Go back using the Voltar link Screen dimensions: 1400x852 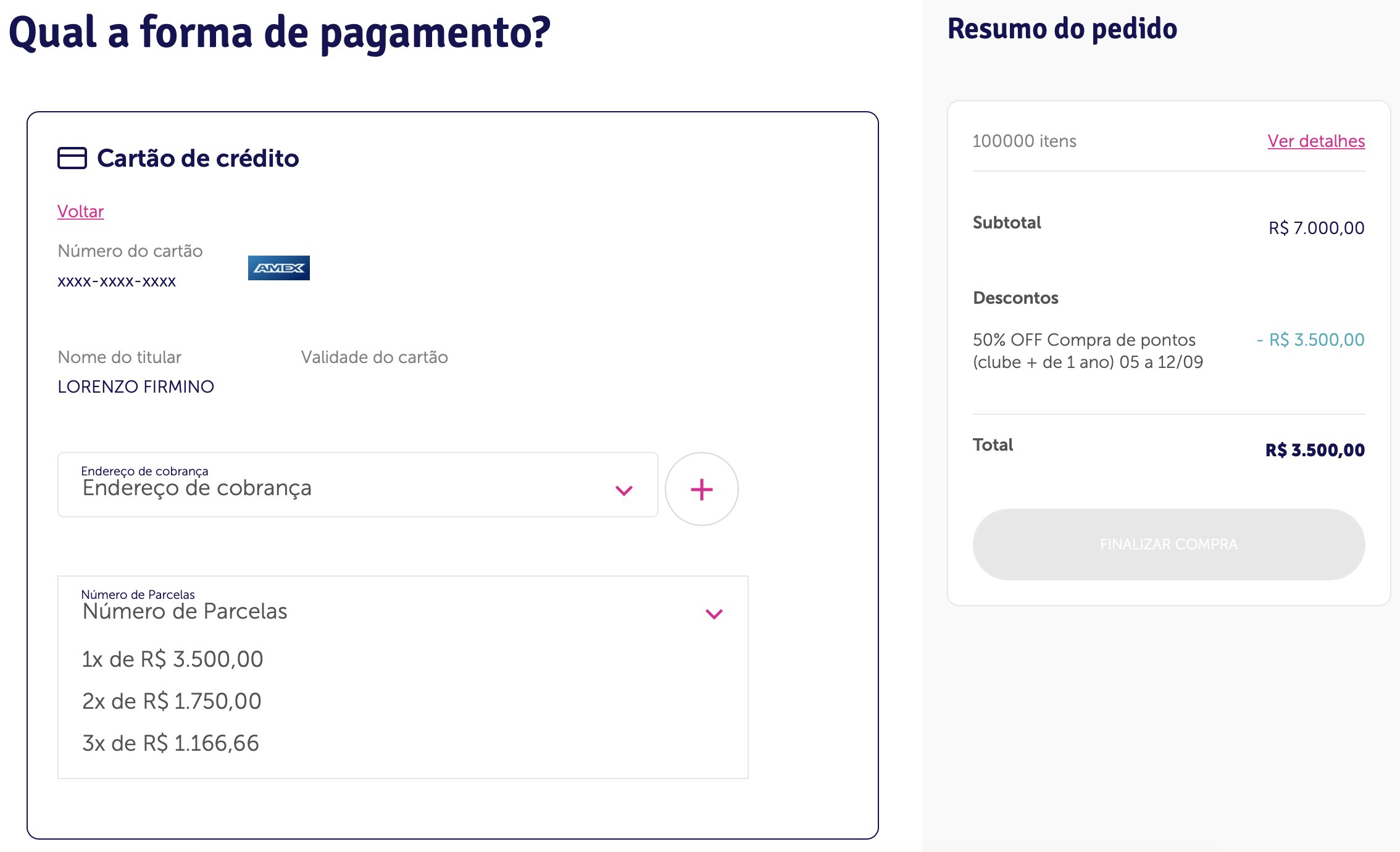pos(80,211)
